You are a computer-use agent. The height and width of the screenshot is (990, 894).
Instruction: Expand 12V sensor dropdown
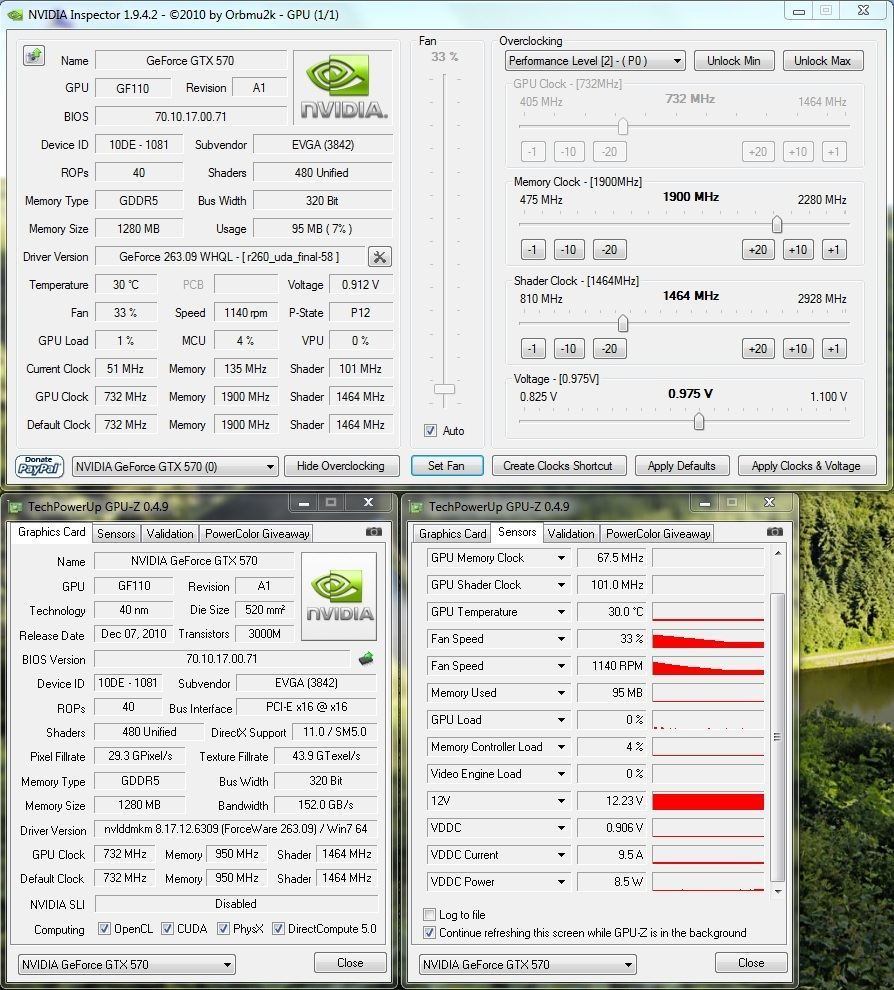[561, 801]
